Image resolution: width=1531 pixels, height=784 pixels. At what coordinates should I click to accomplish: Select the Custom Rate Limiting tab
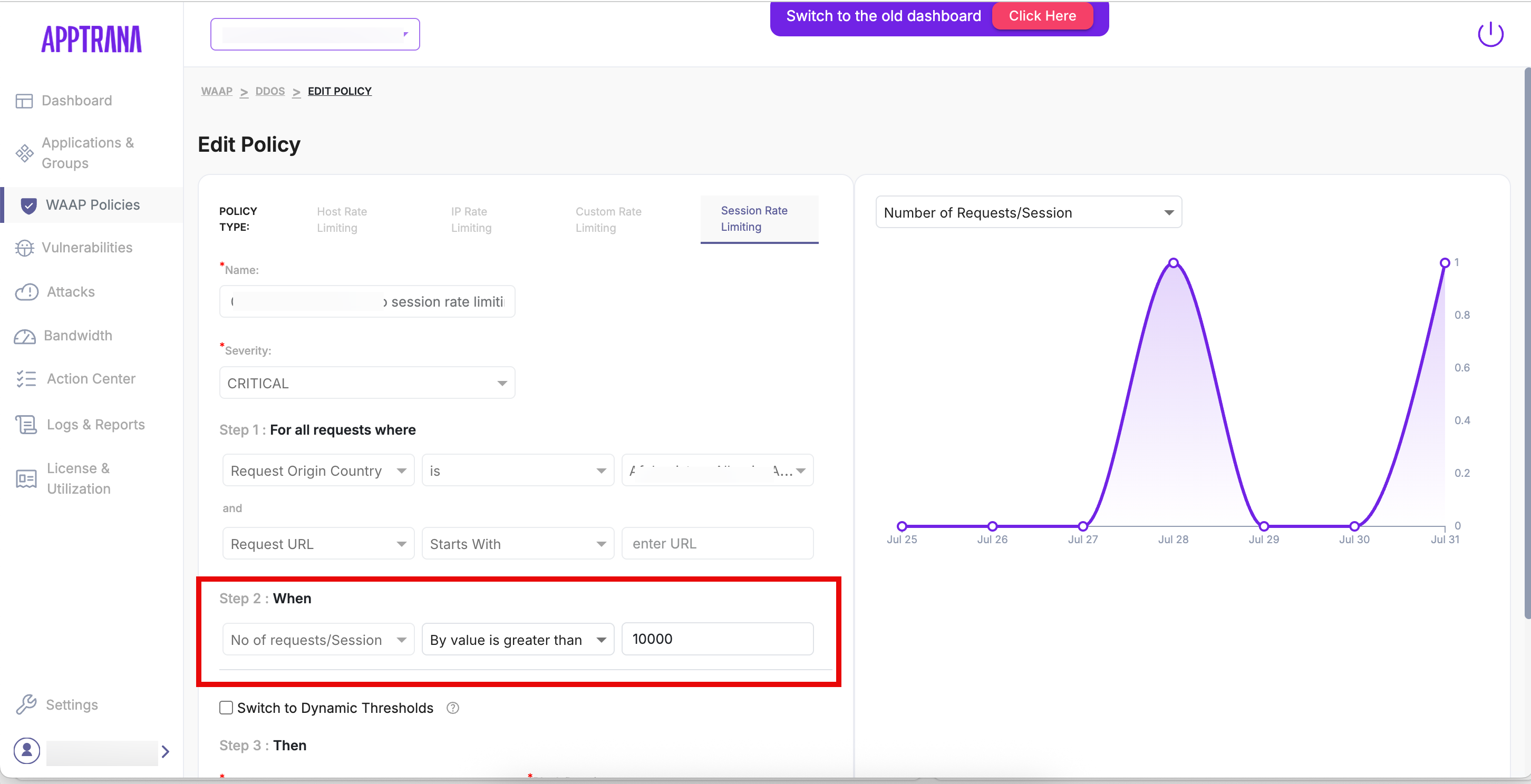(608, 220)
